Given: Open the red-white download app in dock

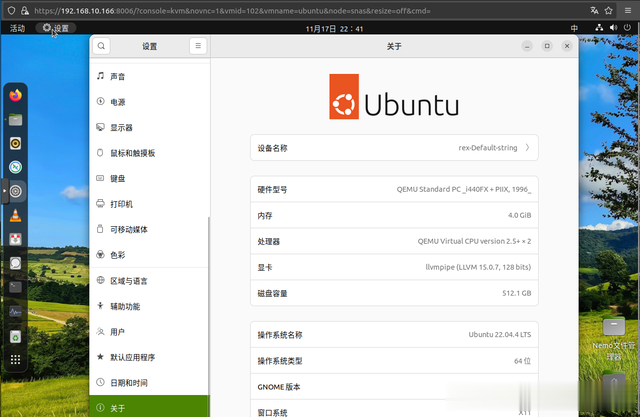Looking at the screenshot, I should tap(16, 240).
